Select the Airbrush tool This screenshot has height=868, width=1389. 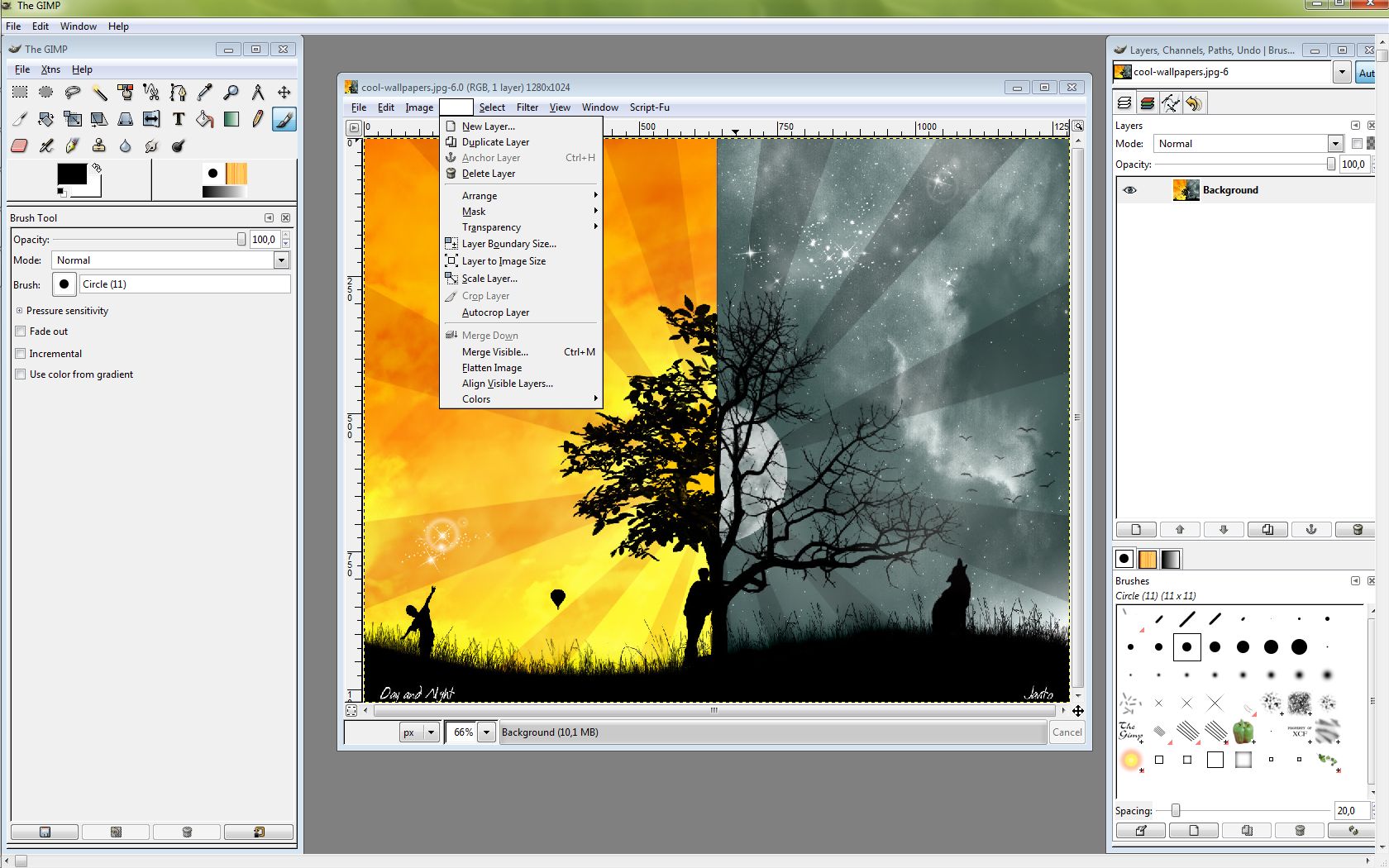(x=46, y=145)
